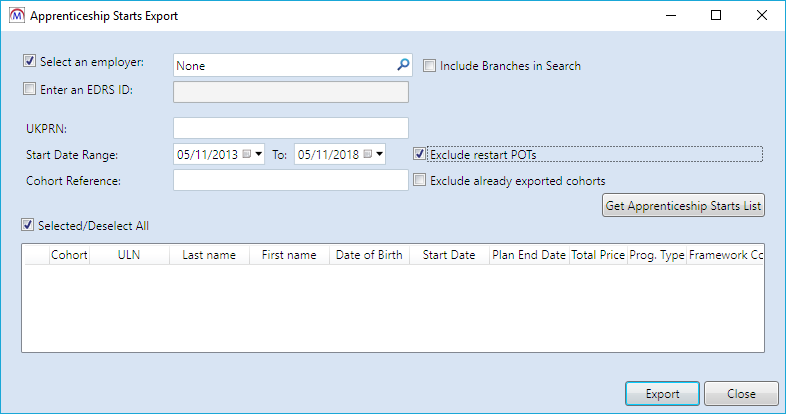
Task: Open the start date calendar dropdown
Action: click(x=258, y=154)
